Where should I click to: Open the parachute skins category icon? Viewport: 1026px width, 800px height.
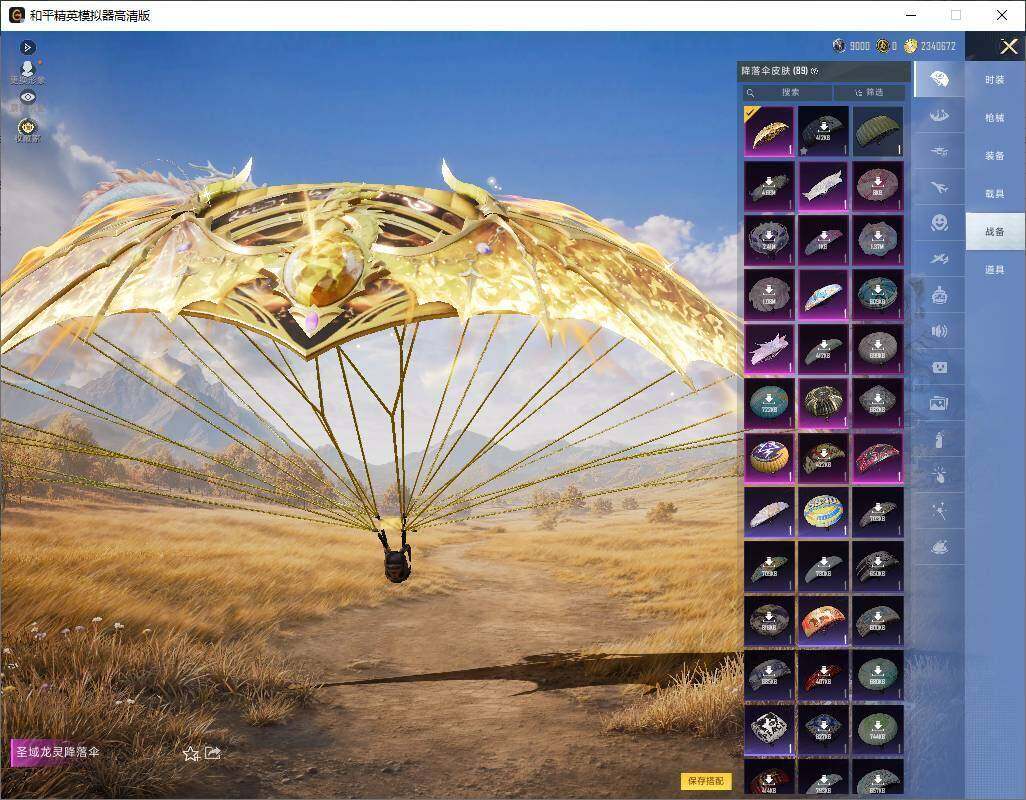(940, 79)
